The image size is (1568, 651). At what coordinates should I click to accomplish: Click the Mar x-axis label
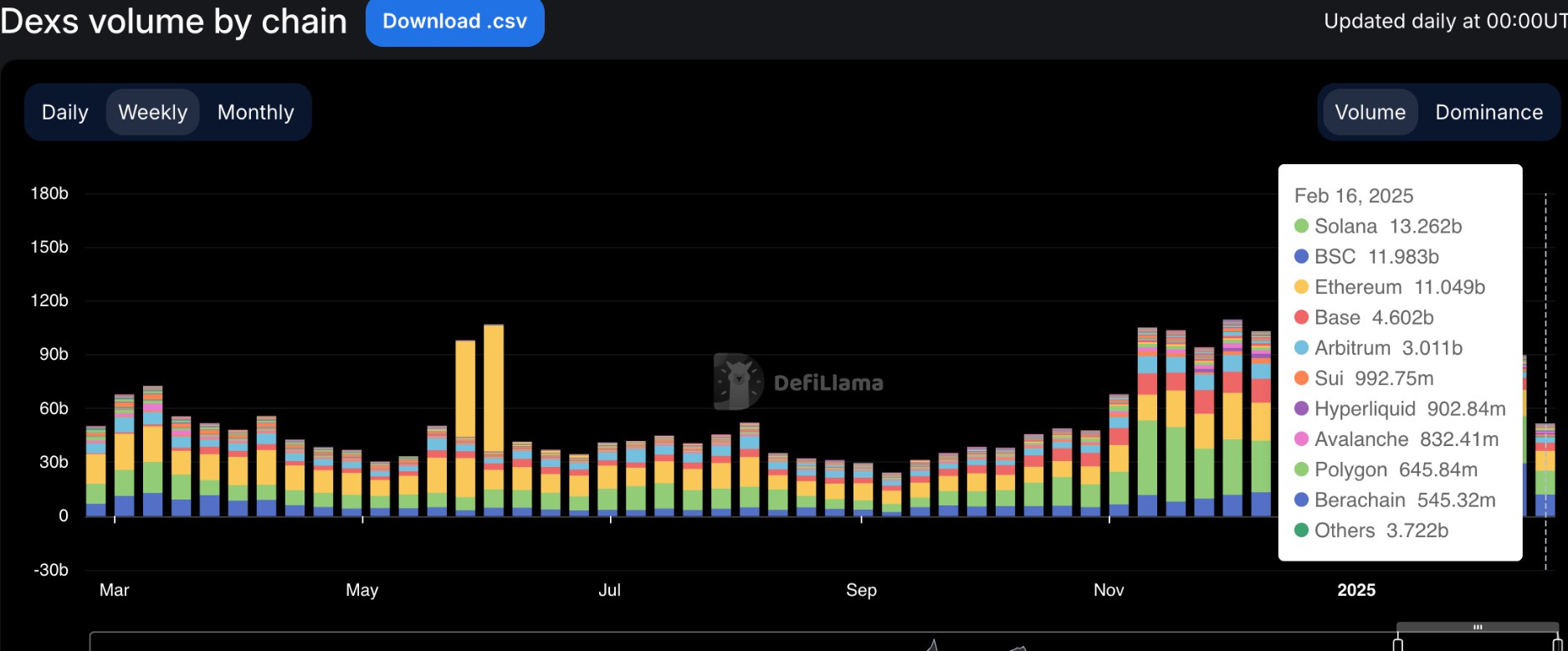(x=114, y=590)
